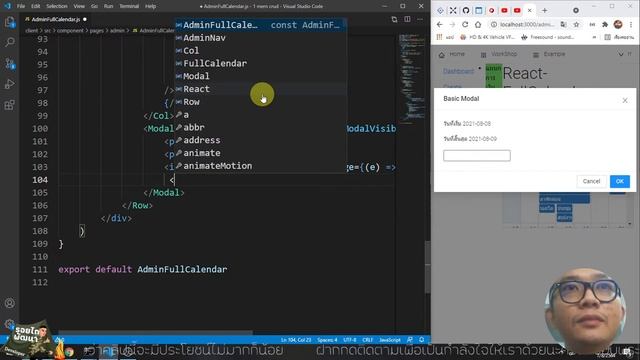Open the Accounts menu in activity bar
The height and width of the screenshot is (360, 640).
[9, 303]
